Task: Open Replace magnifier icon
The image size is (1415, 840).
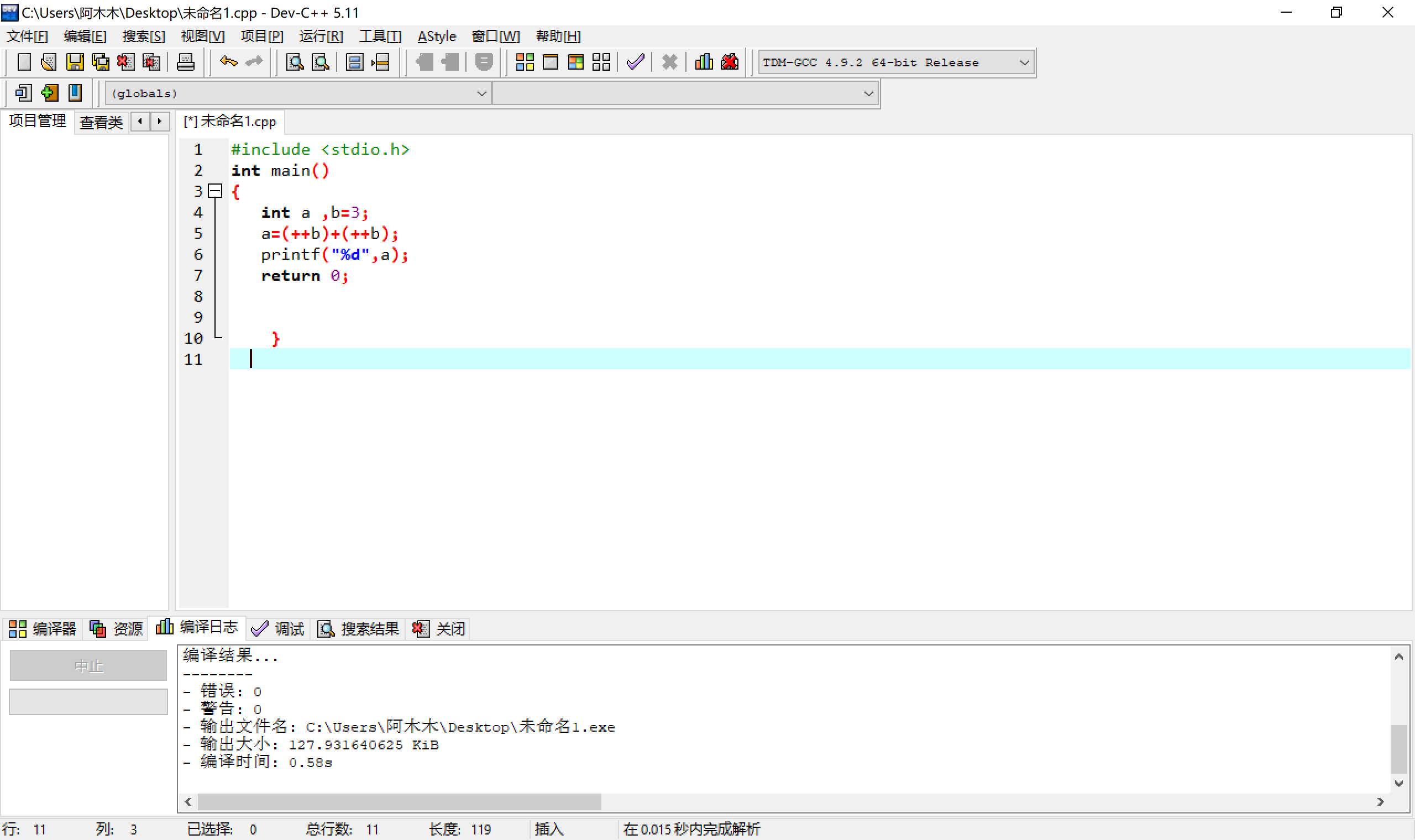Action: click(x=321, y=62)
